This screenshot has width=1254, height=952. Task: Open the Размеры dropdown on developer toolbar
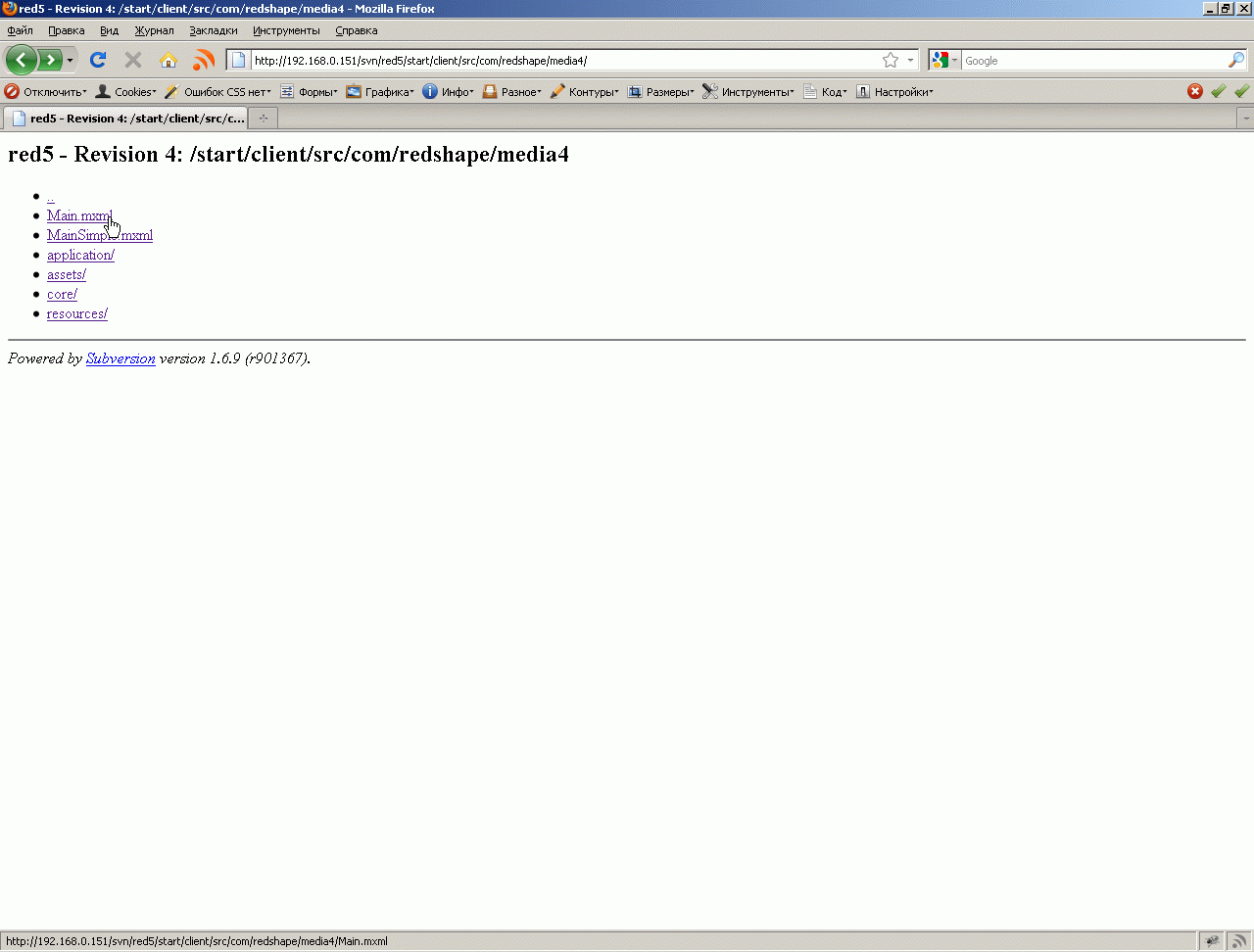pyautogui.click(x=660, y=92)
